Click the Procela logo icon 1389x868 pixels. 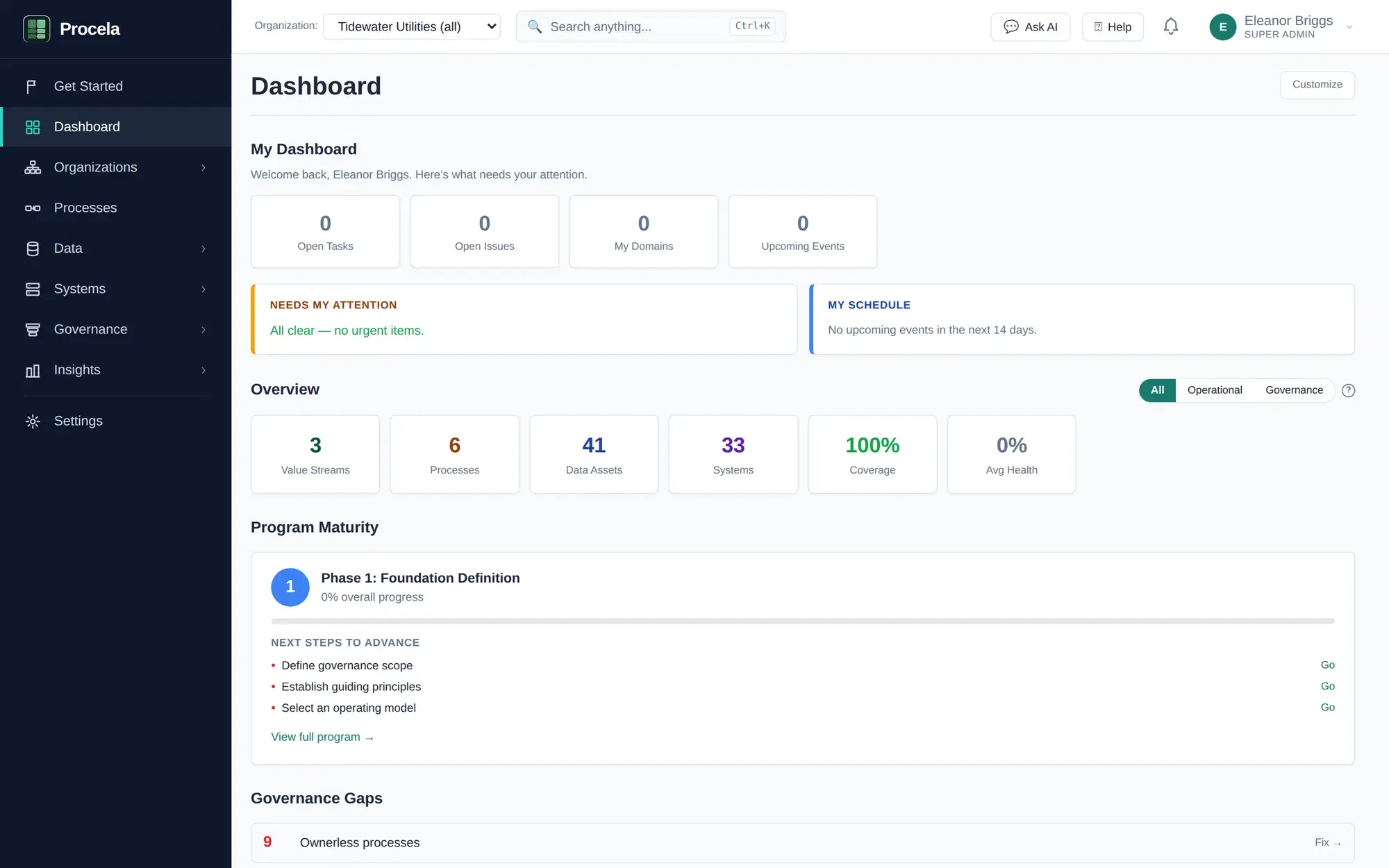[36, 28]
